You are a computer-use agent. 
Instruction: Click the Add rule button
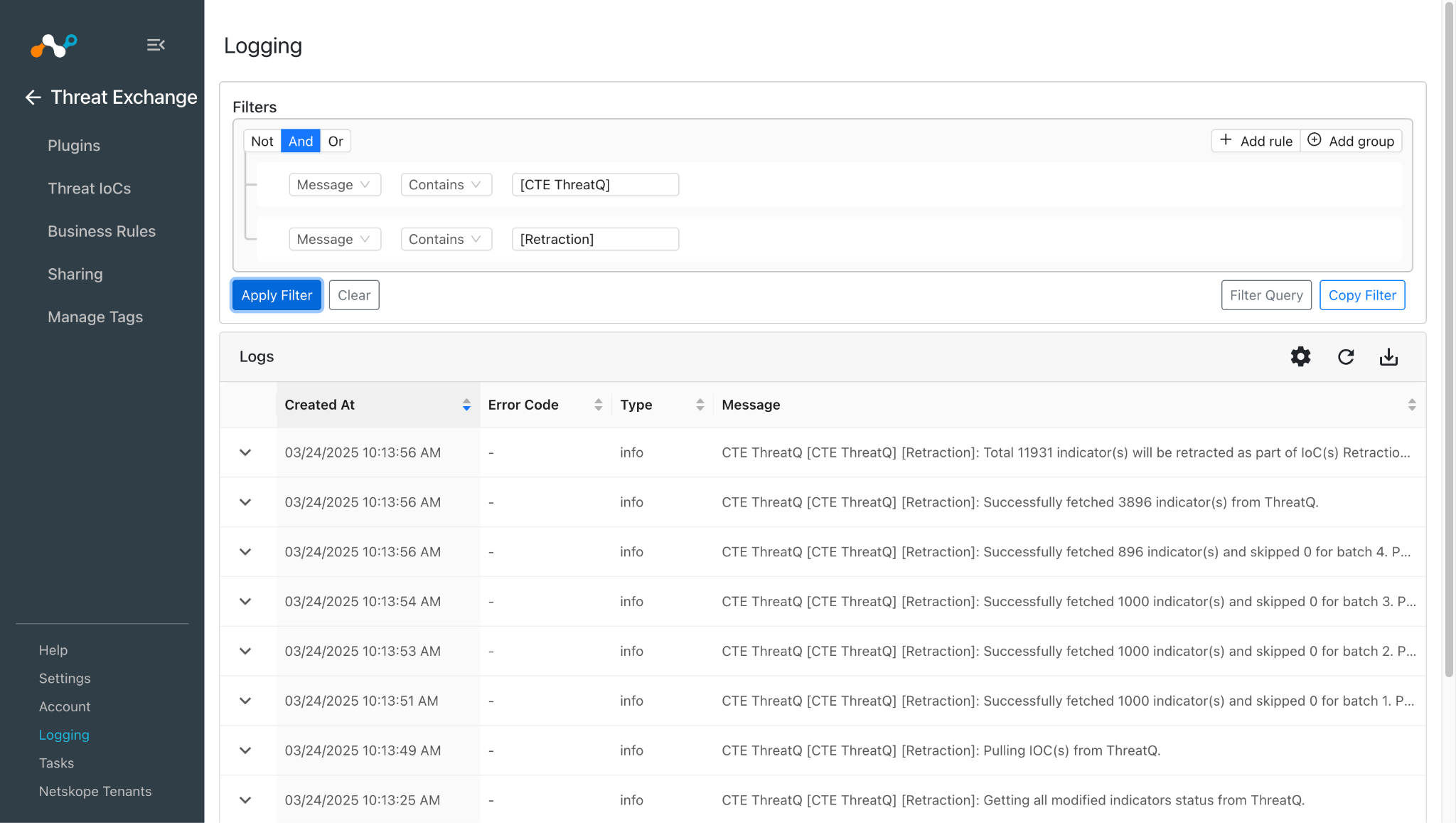[x=1256, y=141]
